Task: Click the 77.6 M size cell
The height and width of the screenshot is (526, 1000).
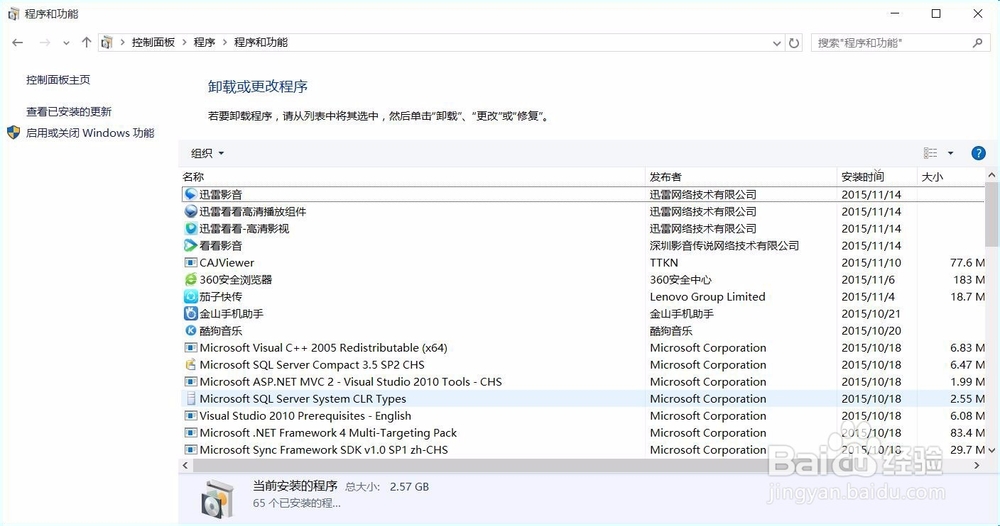Action: [967, 262]
